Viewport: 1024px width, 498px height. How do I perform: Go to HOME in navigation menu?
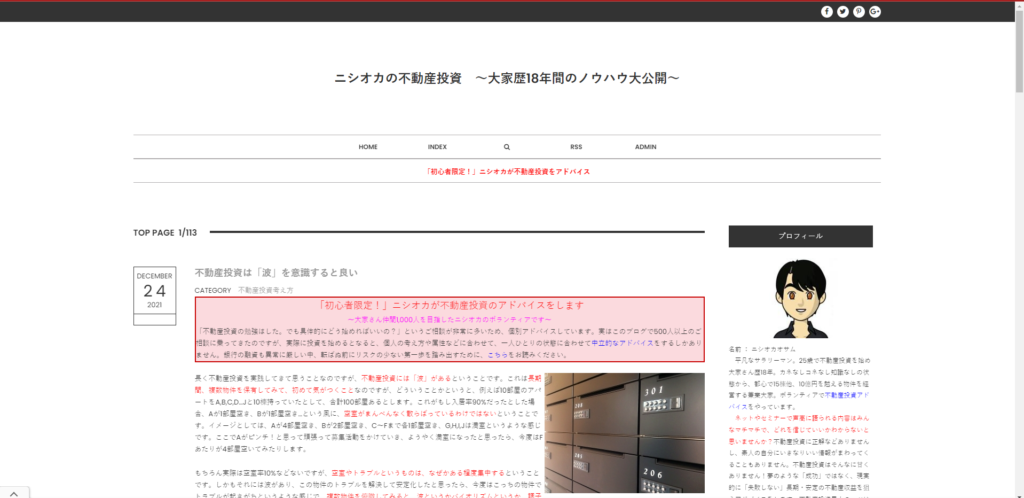(x=368, y=147)
